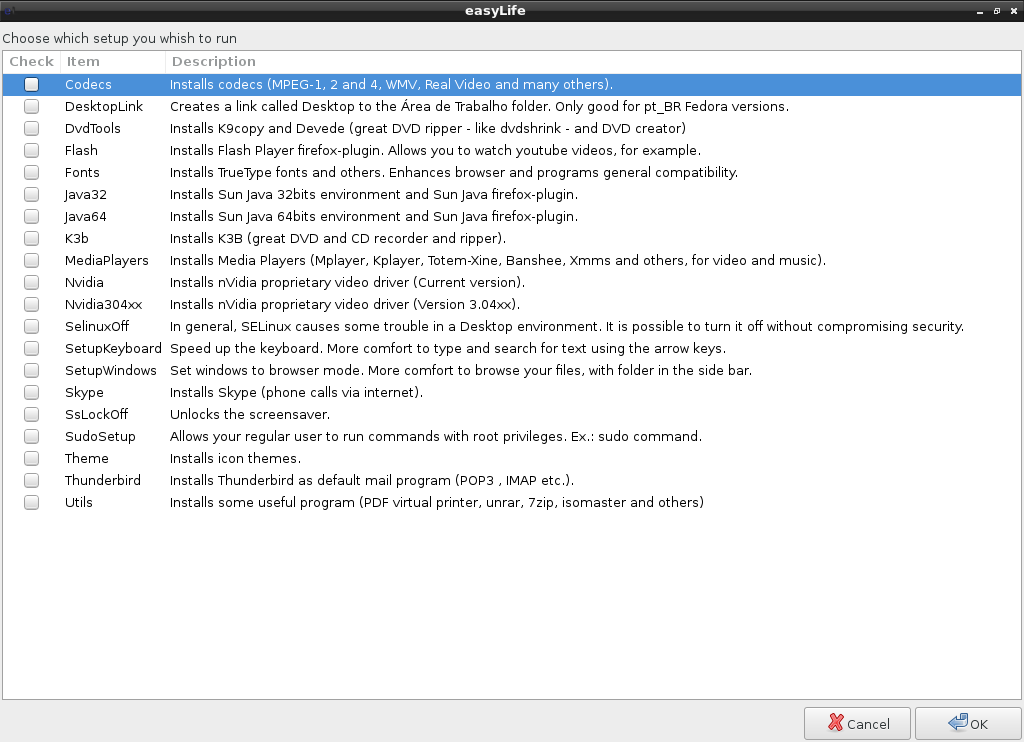Select the Codecs item name
Screen dimensions: 1024x742
tap(88, 84)
